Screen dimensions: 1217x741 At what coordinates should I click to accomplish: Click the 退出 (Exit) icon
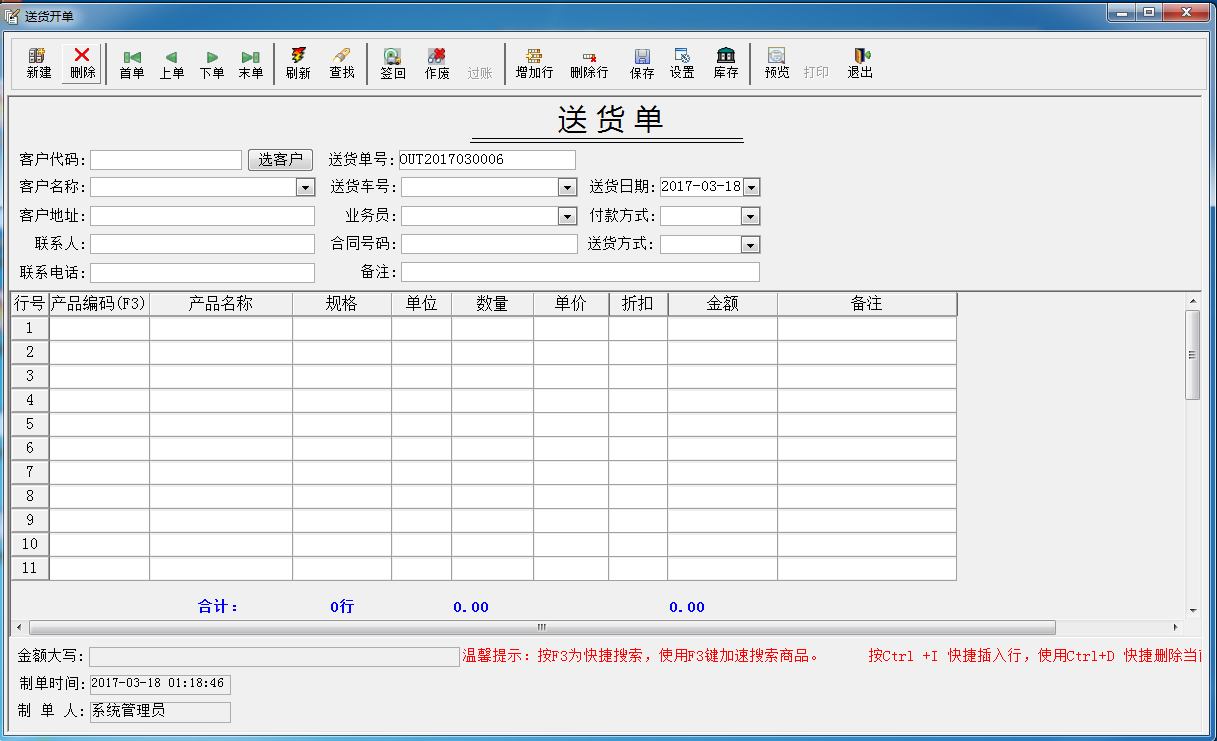[860, 64]
